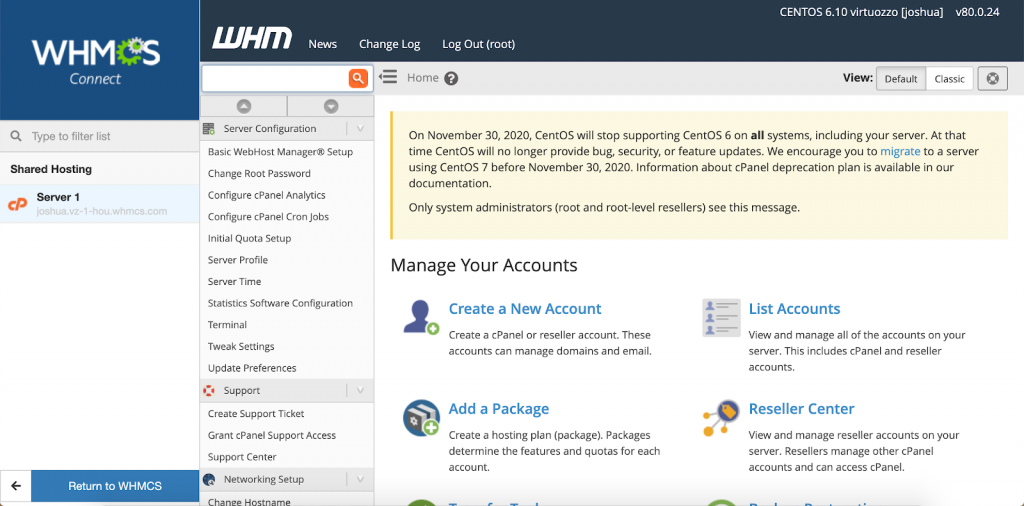Open the List Accounts link
The width and height of the screenshot is (1024, 506).
[795, 309]
